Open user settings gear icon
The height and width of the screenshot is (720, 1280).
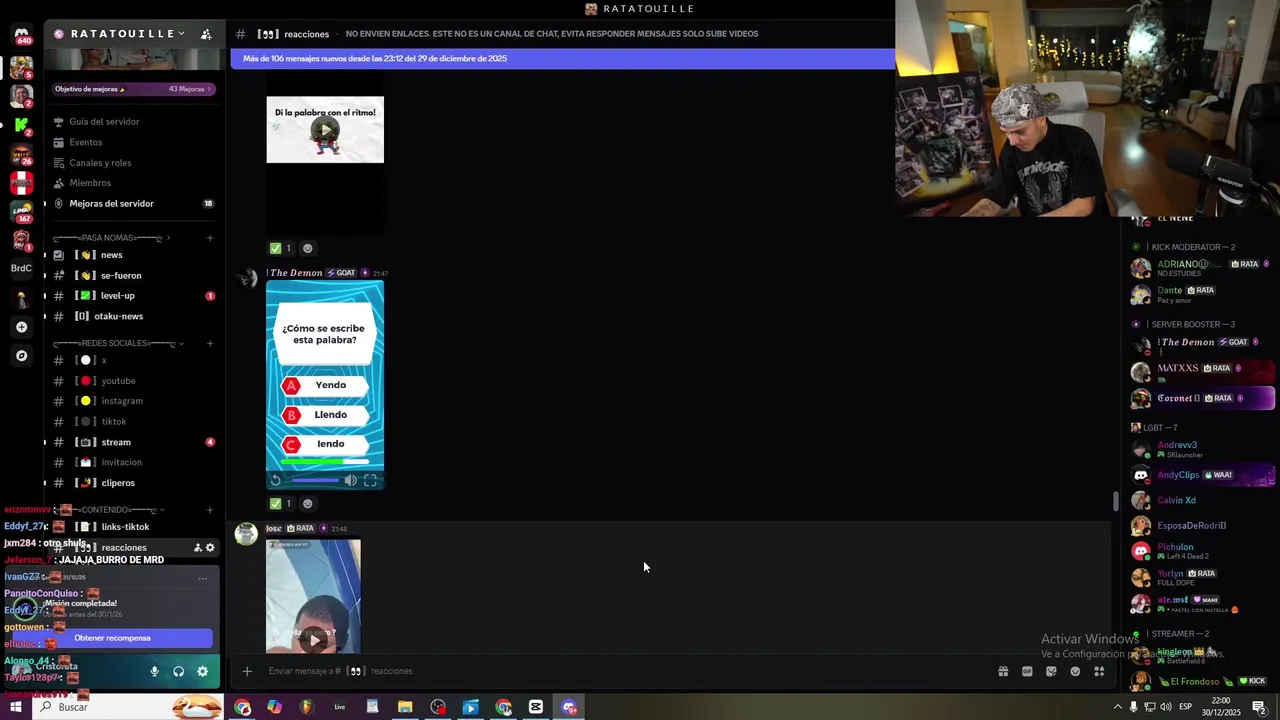(203, 672)
